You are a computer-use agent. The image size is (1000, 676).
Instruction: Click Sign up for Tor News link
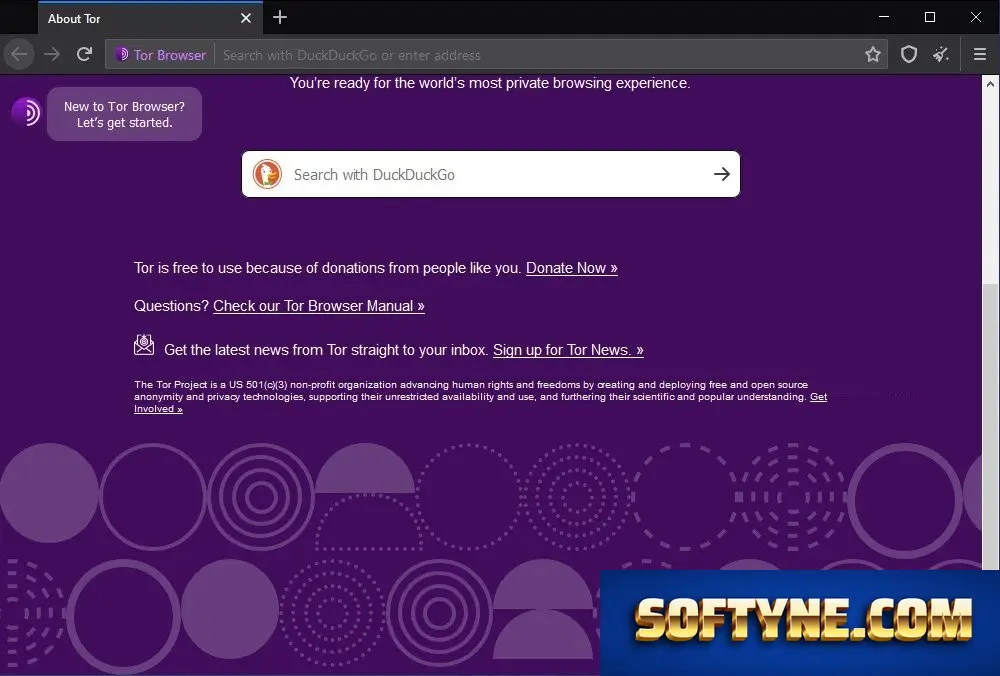click(x=568, y=350)
